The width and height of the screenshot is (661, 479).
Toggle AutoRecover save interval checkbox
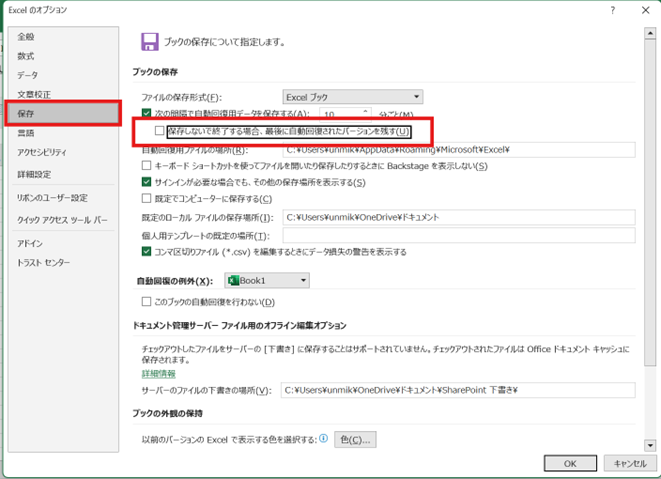coord(147,114)
